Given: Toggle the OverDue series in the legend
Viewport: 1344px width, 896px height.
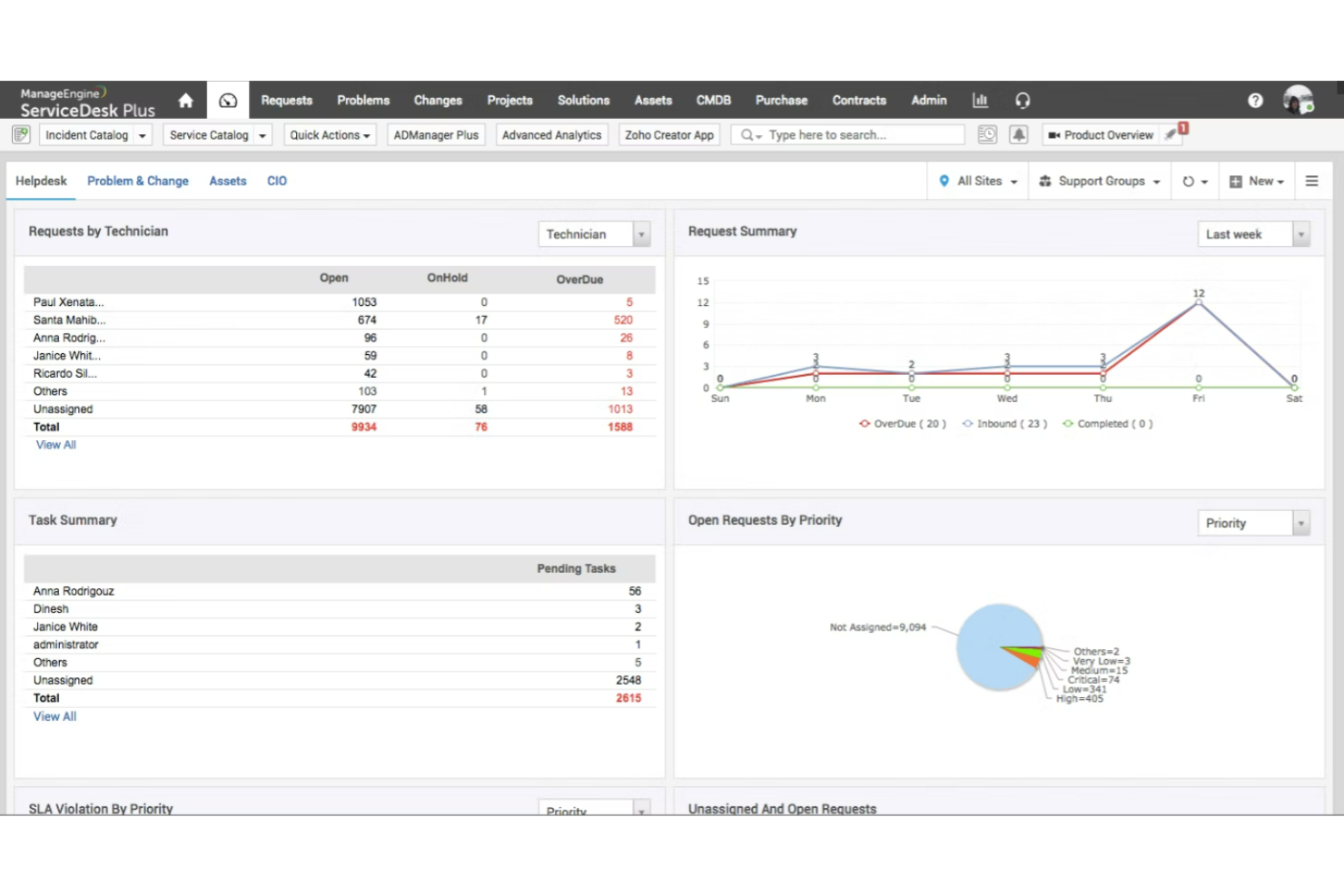Looking at the screenshot, I should (902, 423).
